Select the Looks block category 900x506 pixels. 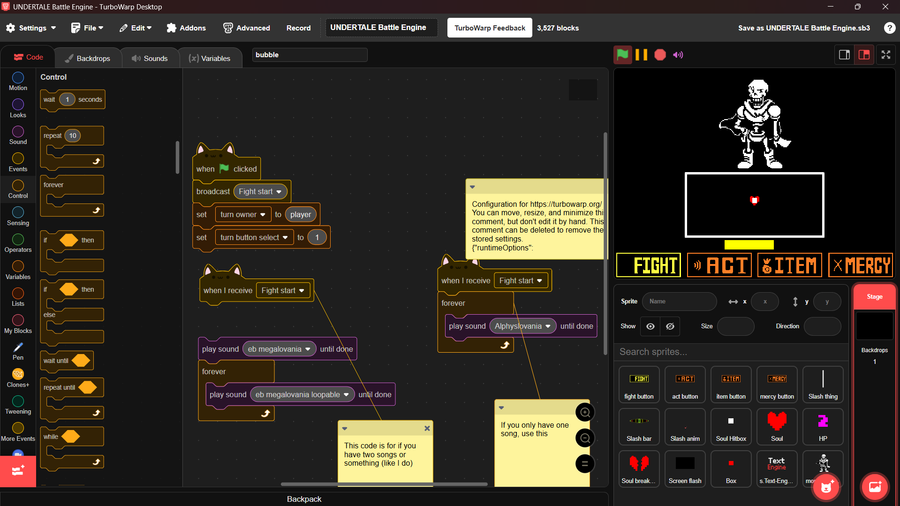pyautogui.click(x=18, y=108)
